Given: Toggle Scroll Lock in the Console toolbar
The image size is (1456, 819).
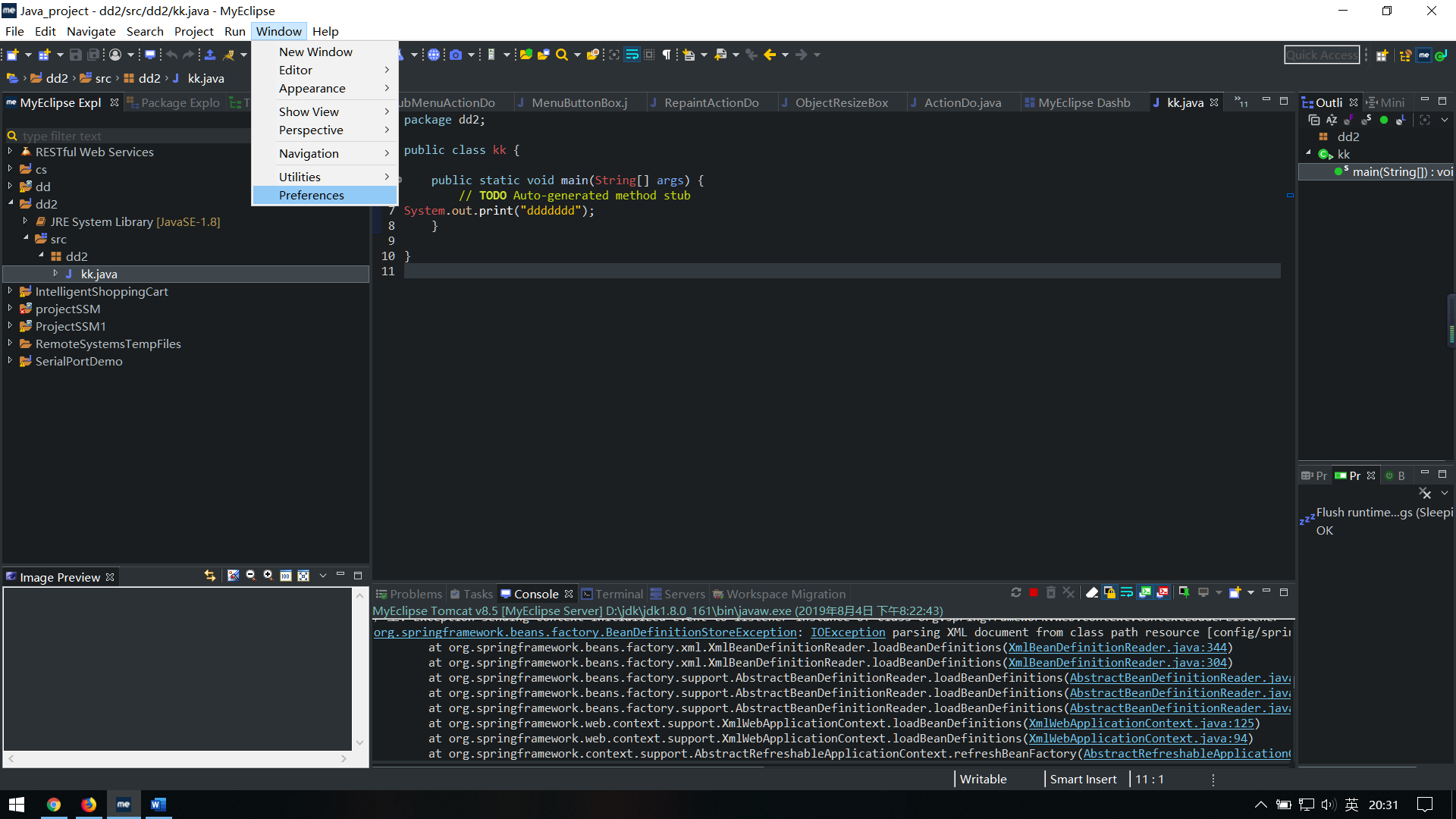Looking at the screenshot, I should pos(1109,593).
